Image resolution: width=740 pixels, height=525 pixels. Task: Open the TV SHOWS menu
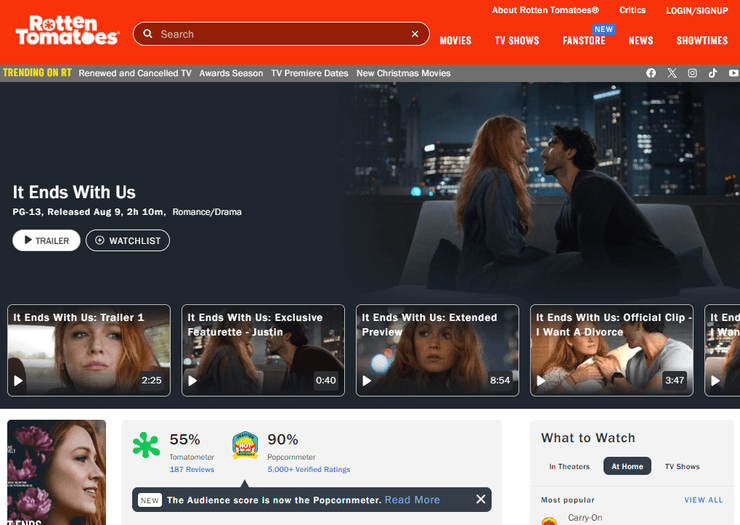517,41
